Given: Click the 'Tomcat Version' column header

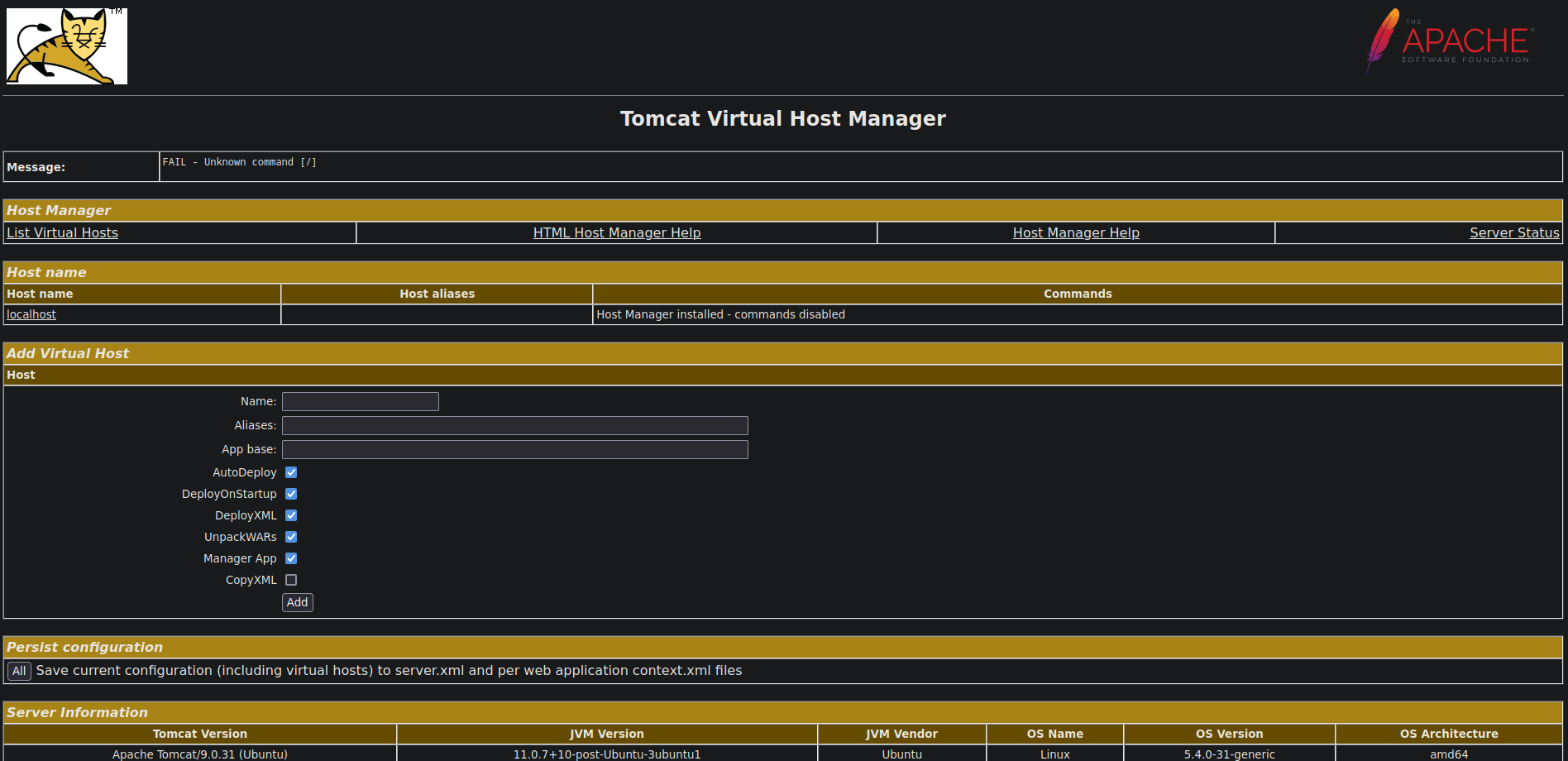Looking at the screenshot, I should [x=200, y=734].
